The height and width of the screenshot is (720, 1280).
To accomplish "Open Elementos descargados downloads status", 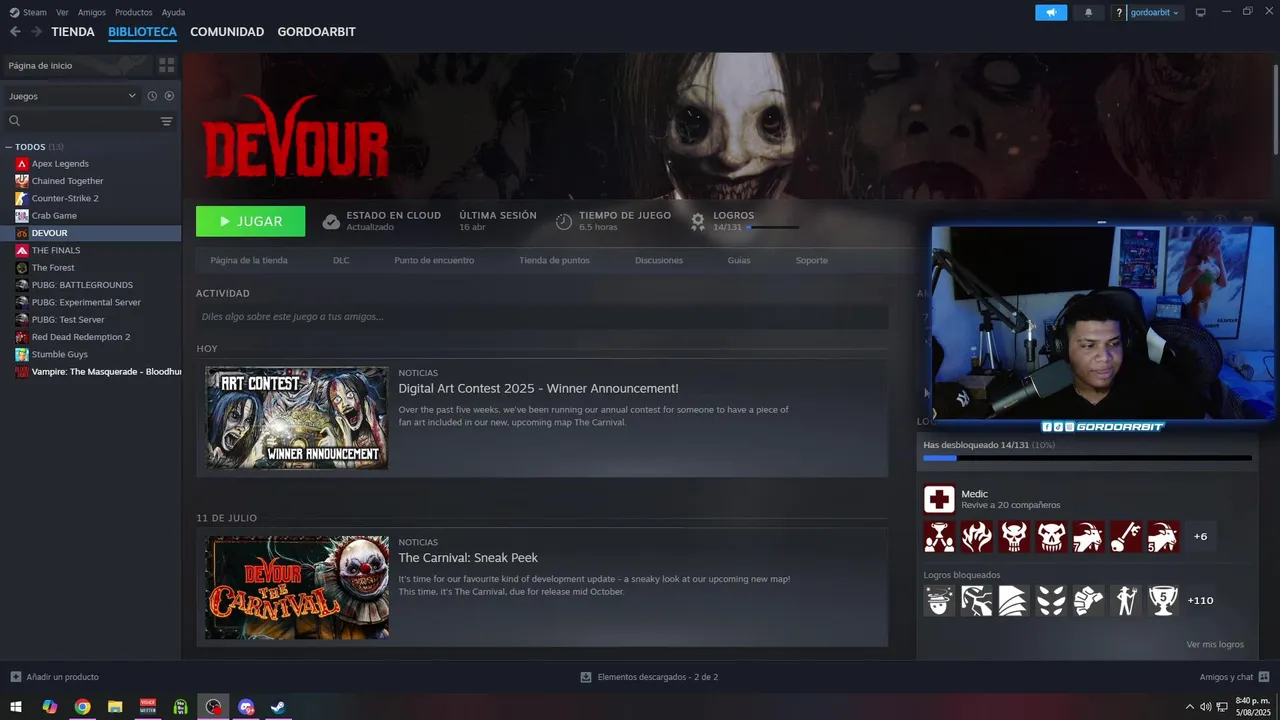I will pos(649,677).
